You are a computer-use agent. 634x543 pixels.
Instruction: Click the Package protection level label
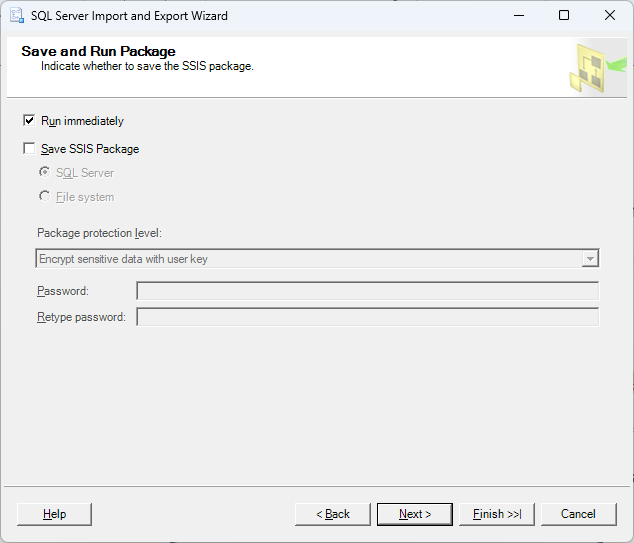[x=99, y=233]
